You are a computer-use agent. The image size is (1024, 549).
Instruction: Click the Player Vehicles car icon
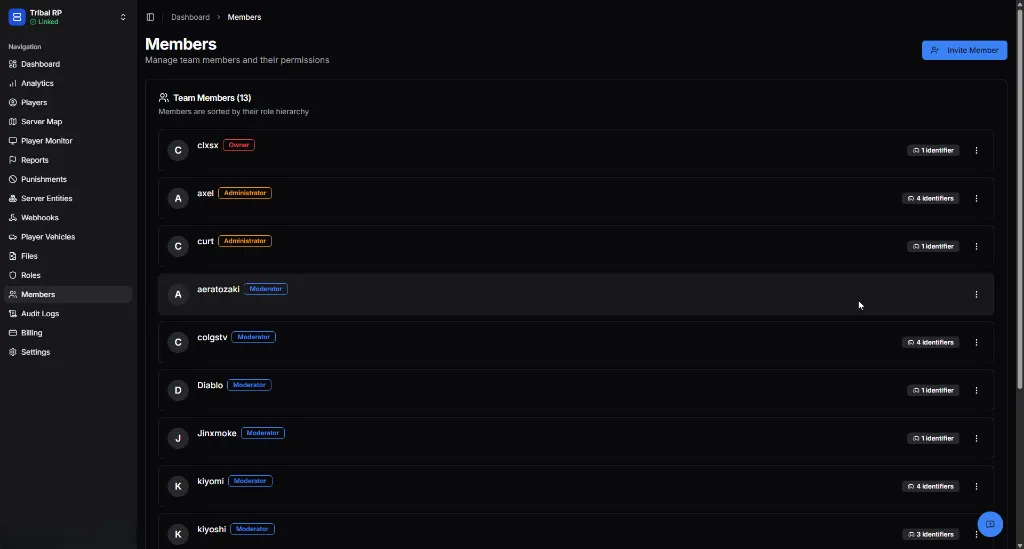click(x=12, y=237)
